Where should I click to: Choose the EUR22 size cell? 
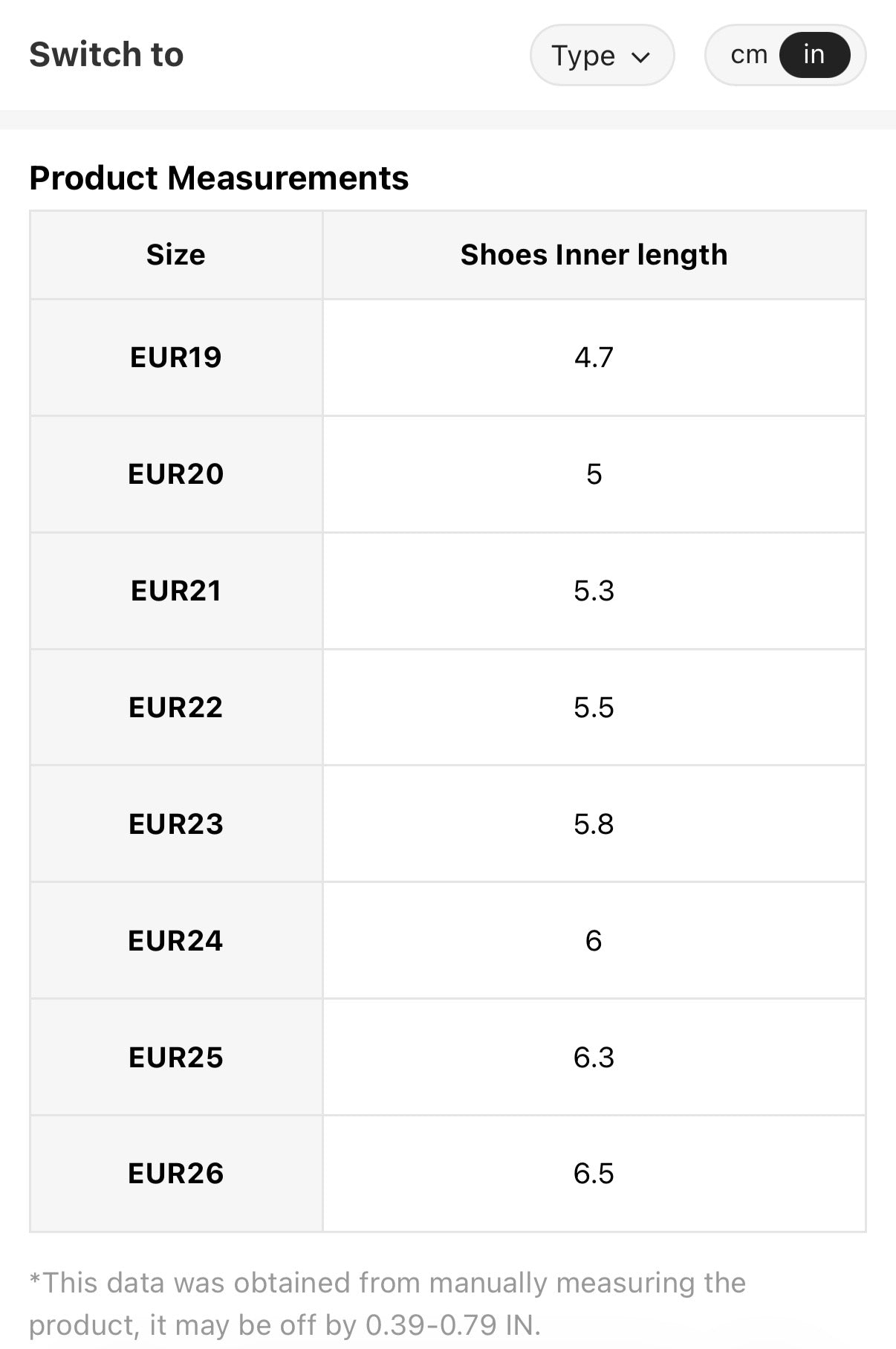pyautogui.click(x=175, y=708)
